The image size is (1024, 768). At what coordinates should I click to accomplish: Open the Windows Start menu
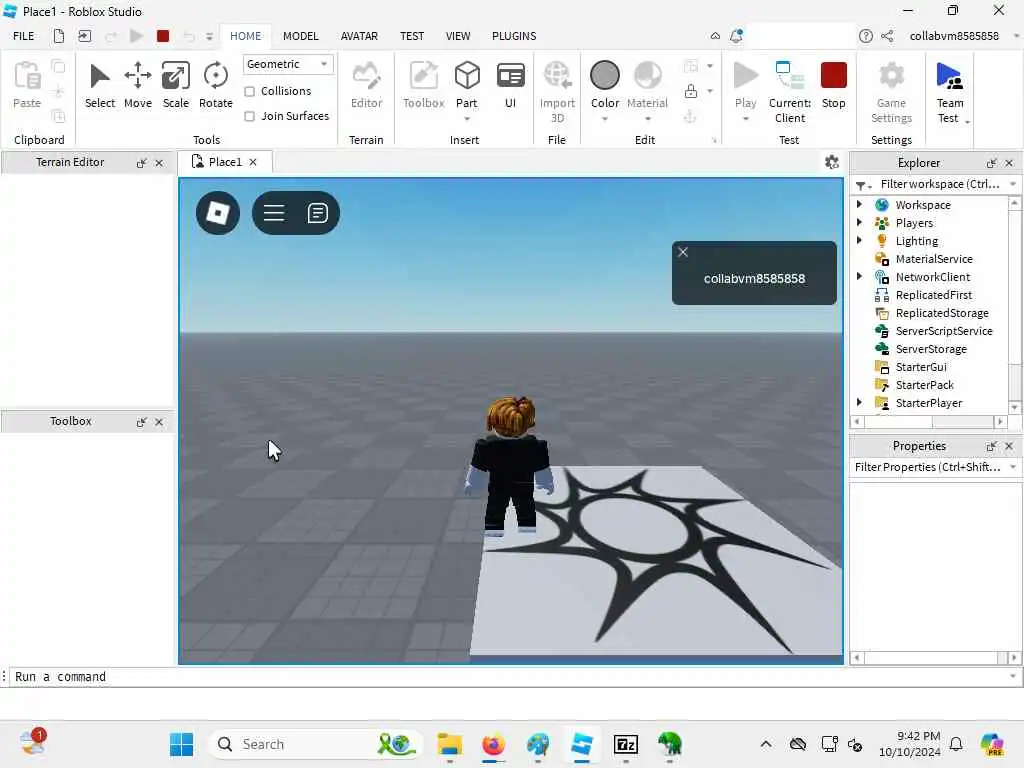181,744
